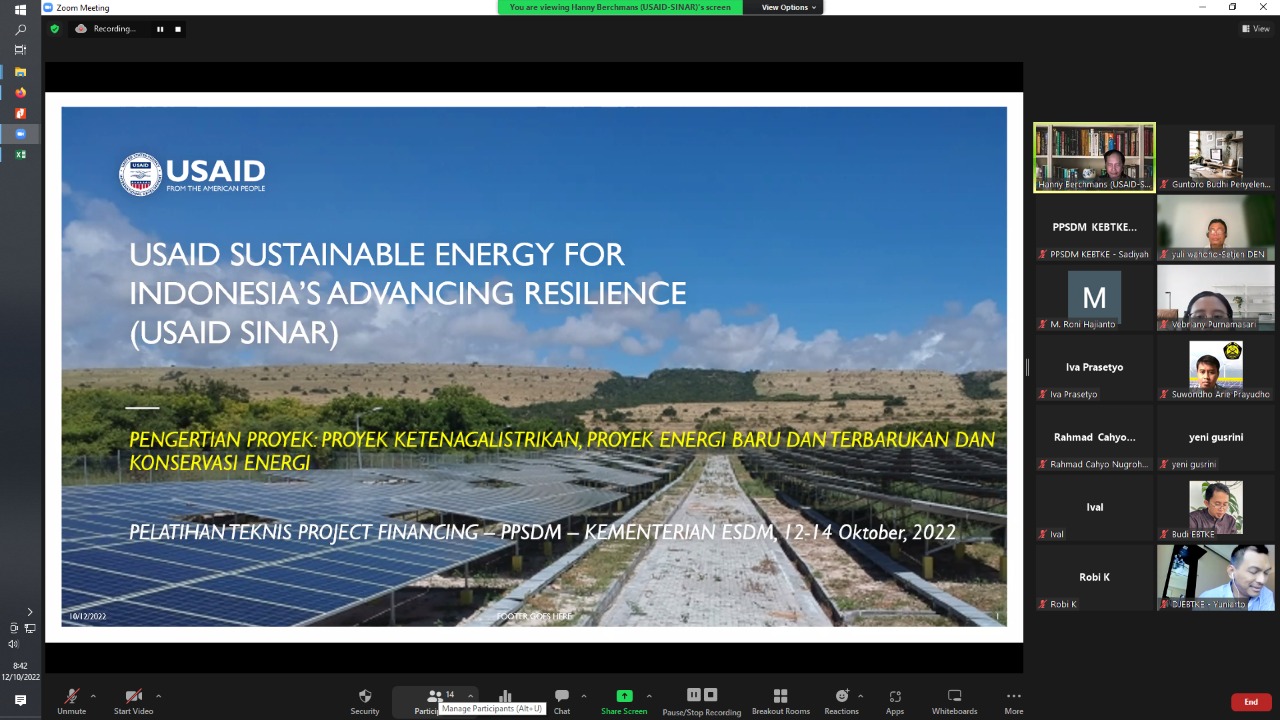Click the taskbar volume icon

point(13,643)
